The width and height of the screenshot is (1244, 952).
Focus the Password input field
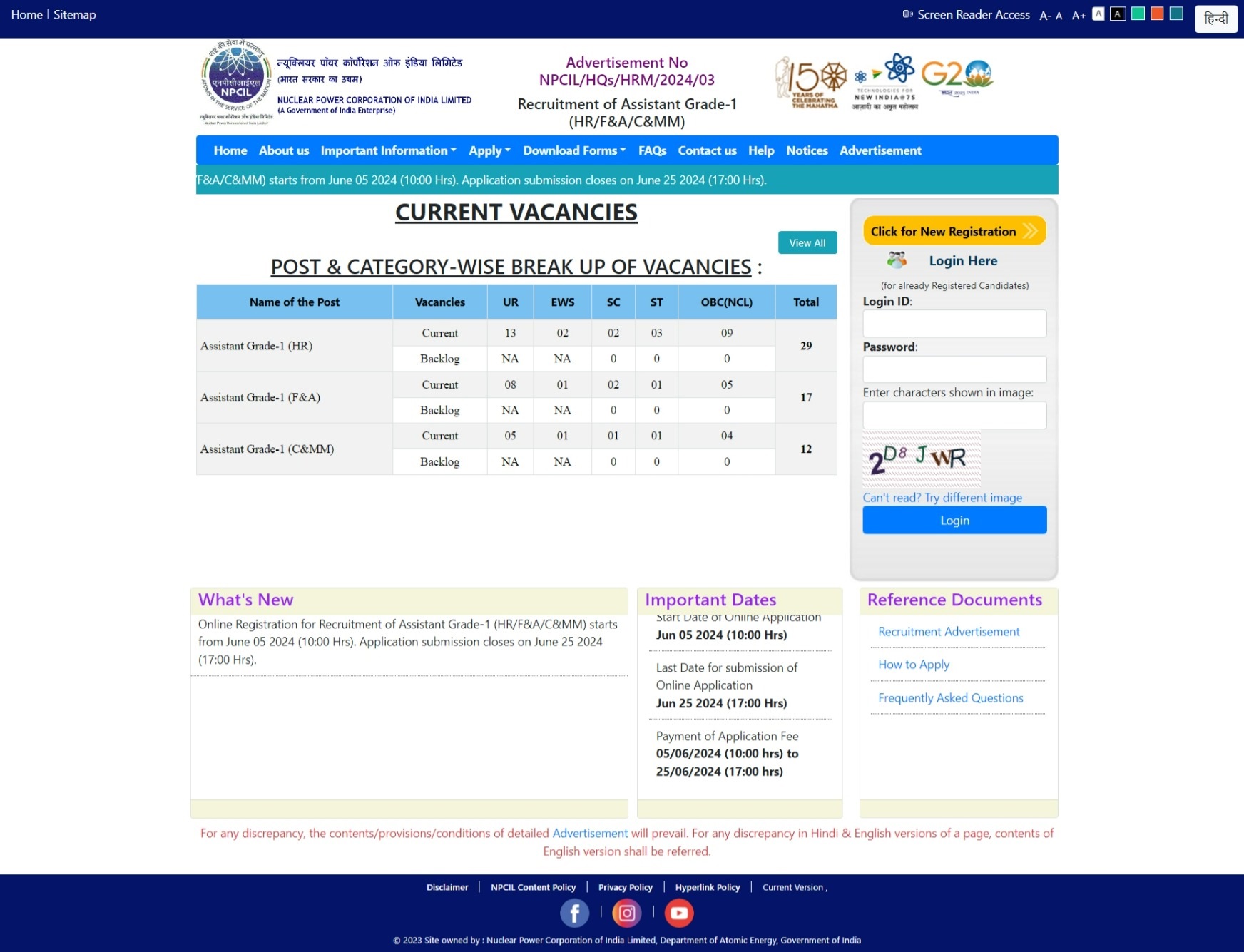[954, 369]
